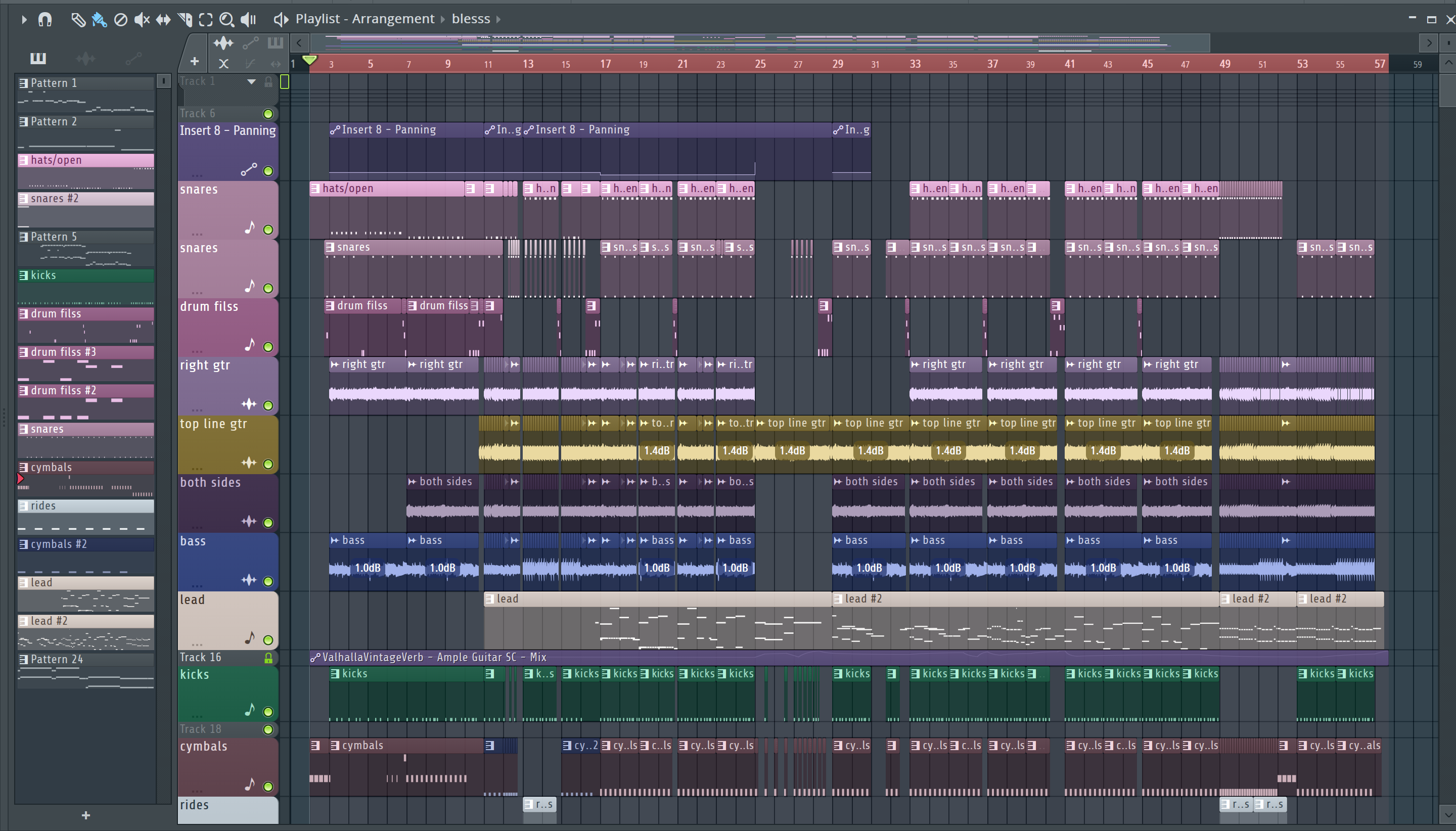The height and width of the screenshot is (831, 1456).
Task: Select the Draw pencil tool
Action: [x=78, y=20]
